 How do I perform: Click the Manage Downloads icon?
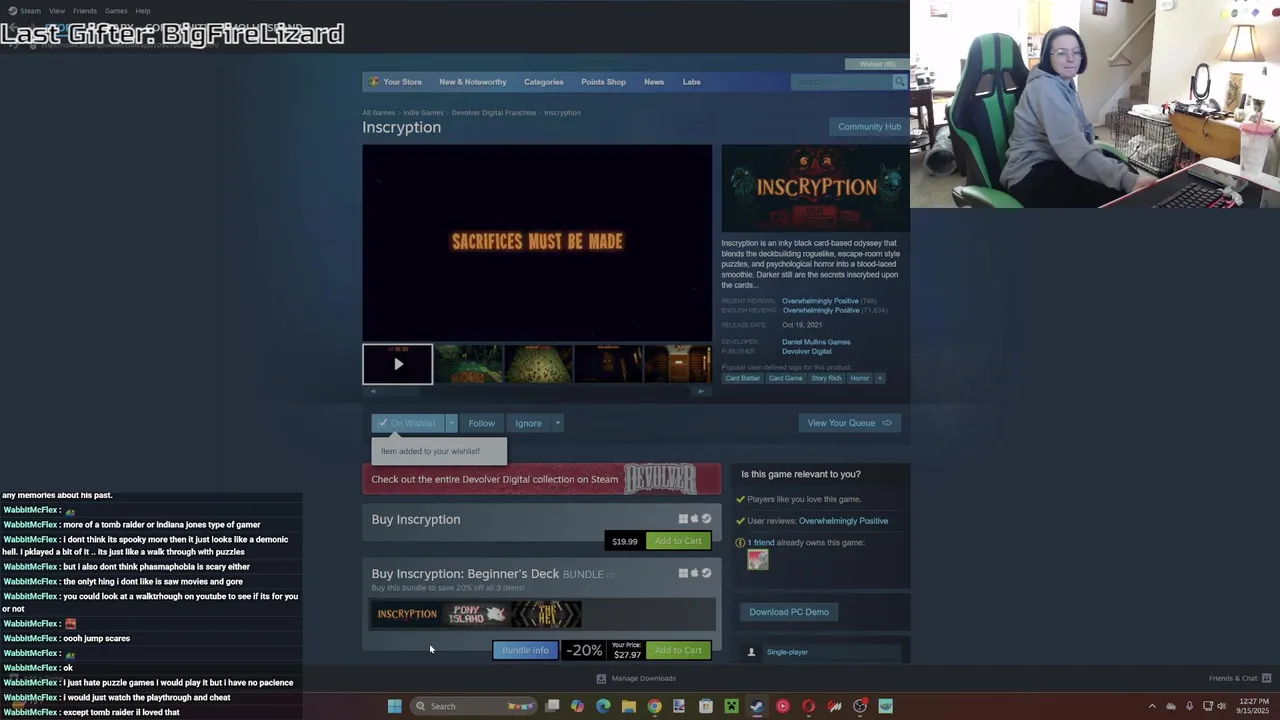(601, 678)
